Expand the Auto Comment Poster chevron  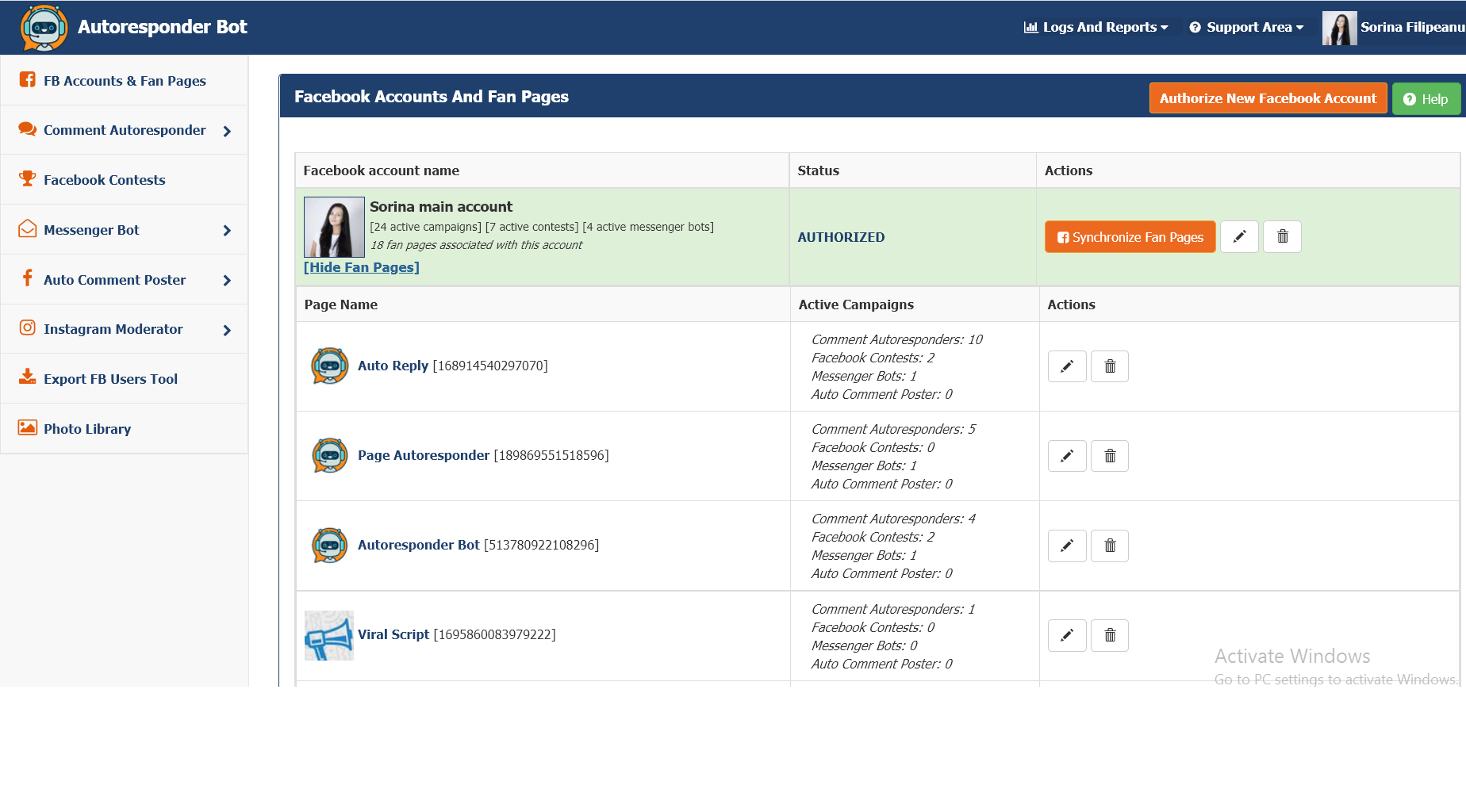click(x=227, y=281)
